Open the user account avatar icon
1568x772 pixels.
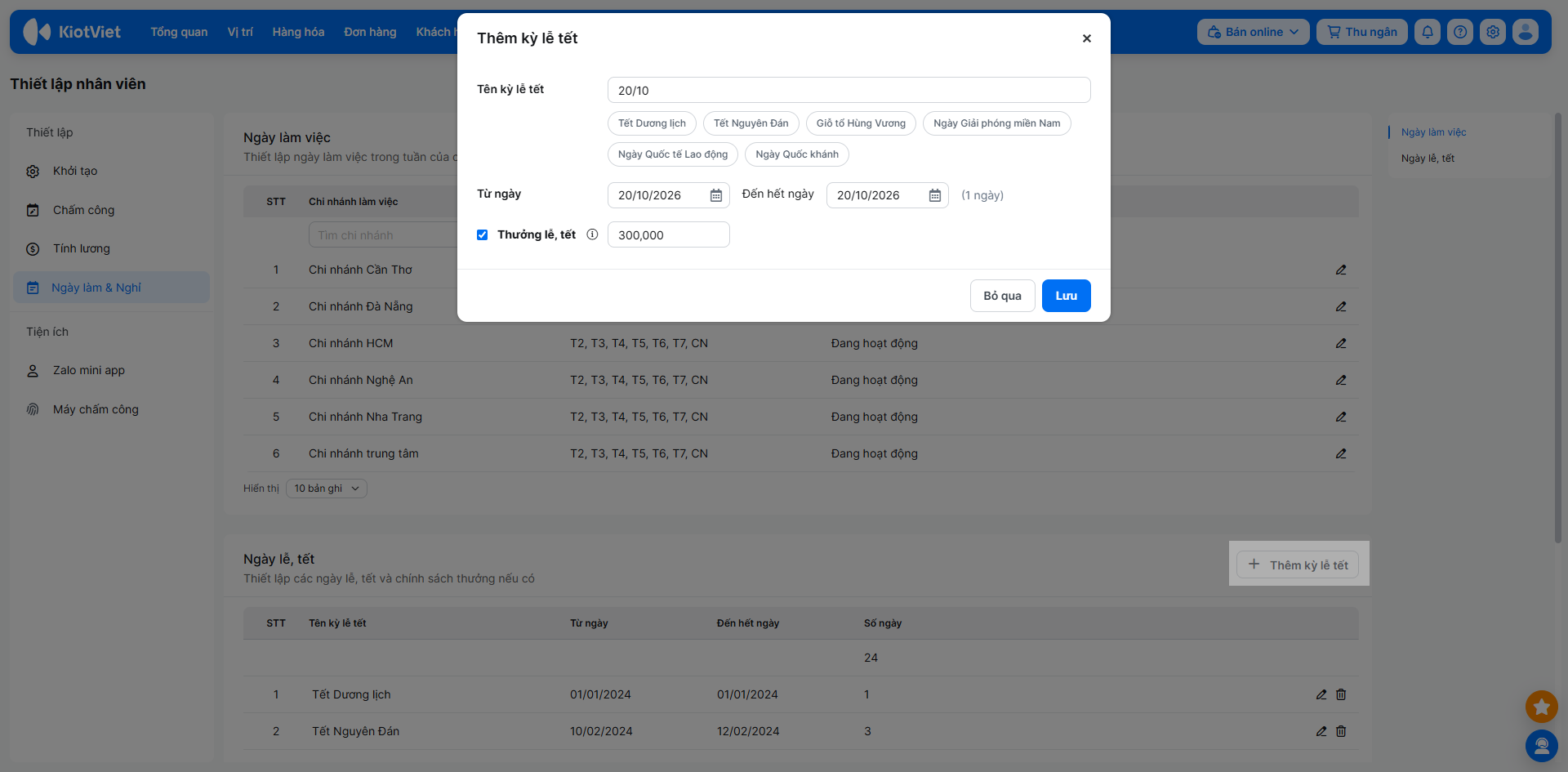pyautogui.click(x=1526, y=32)
